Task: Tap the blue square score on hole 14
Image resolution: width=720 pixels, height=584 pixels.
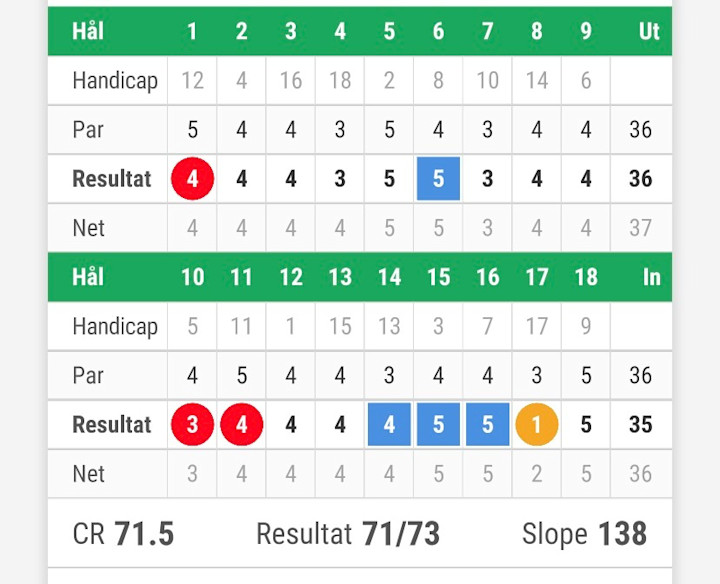Action: (x=389, y=425)
